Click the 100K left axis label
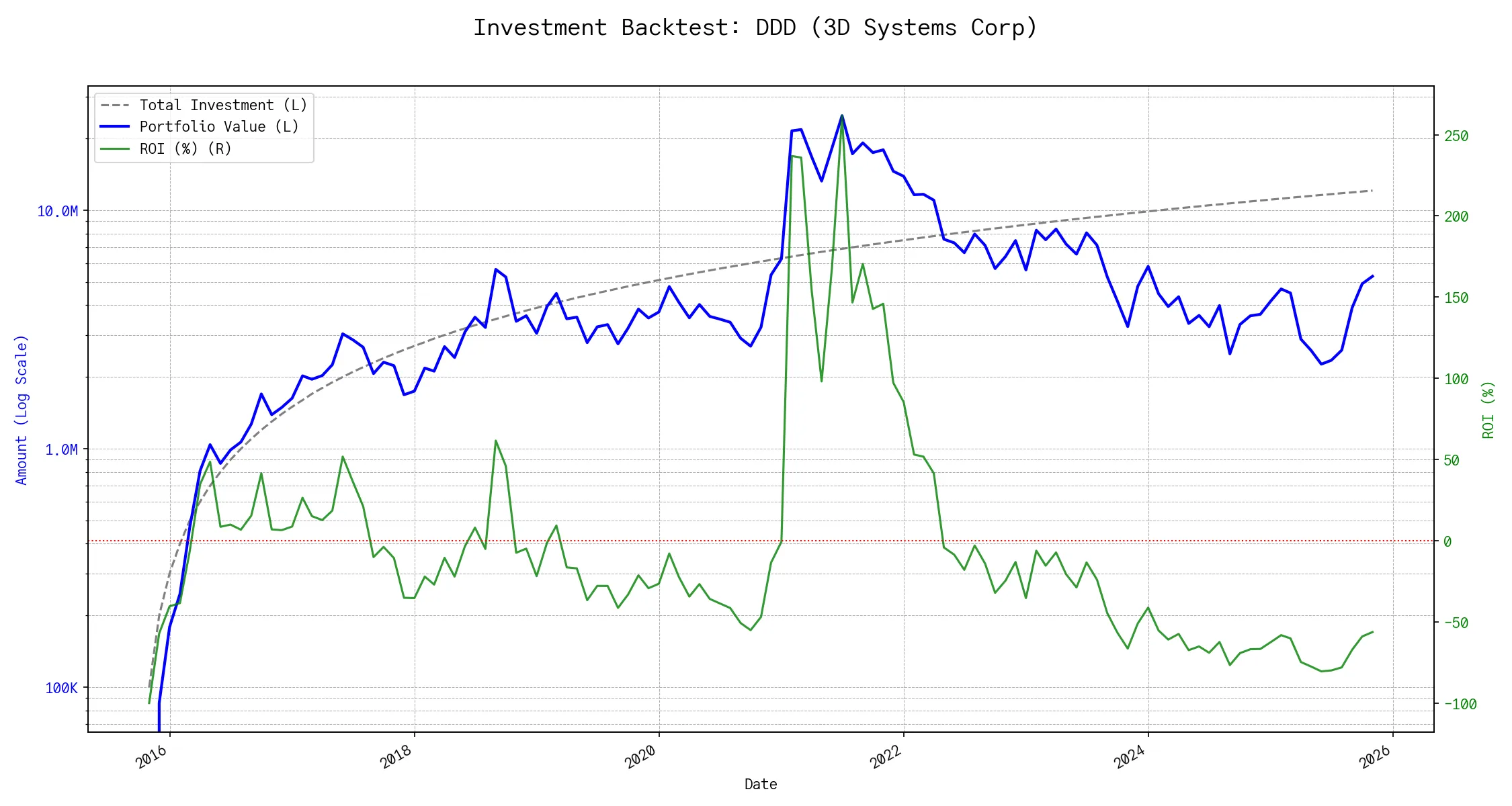This screenshot has height=806, width=1512. [x=61, y=688]
